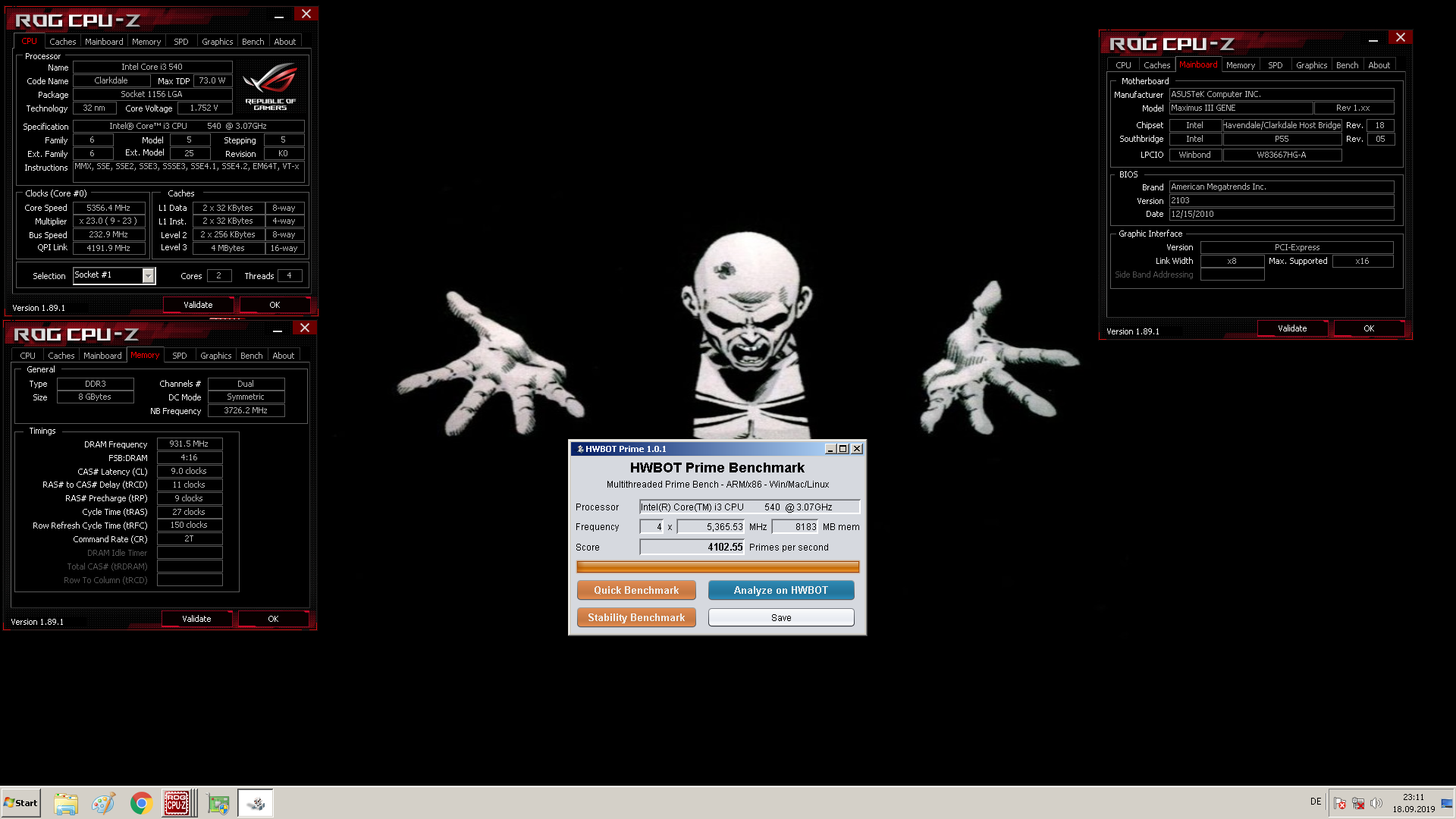Viewport: 1456px width, 819px height.
Task: Open Graphics tab in the CPU window
Action: click(x=218, y=42)
